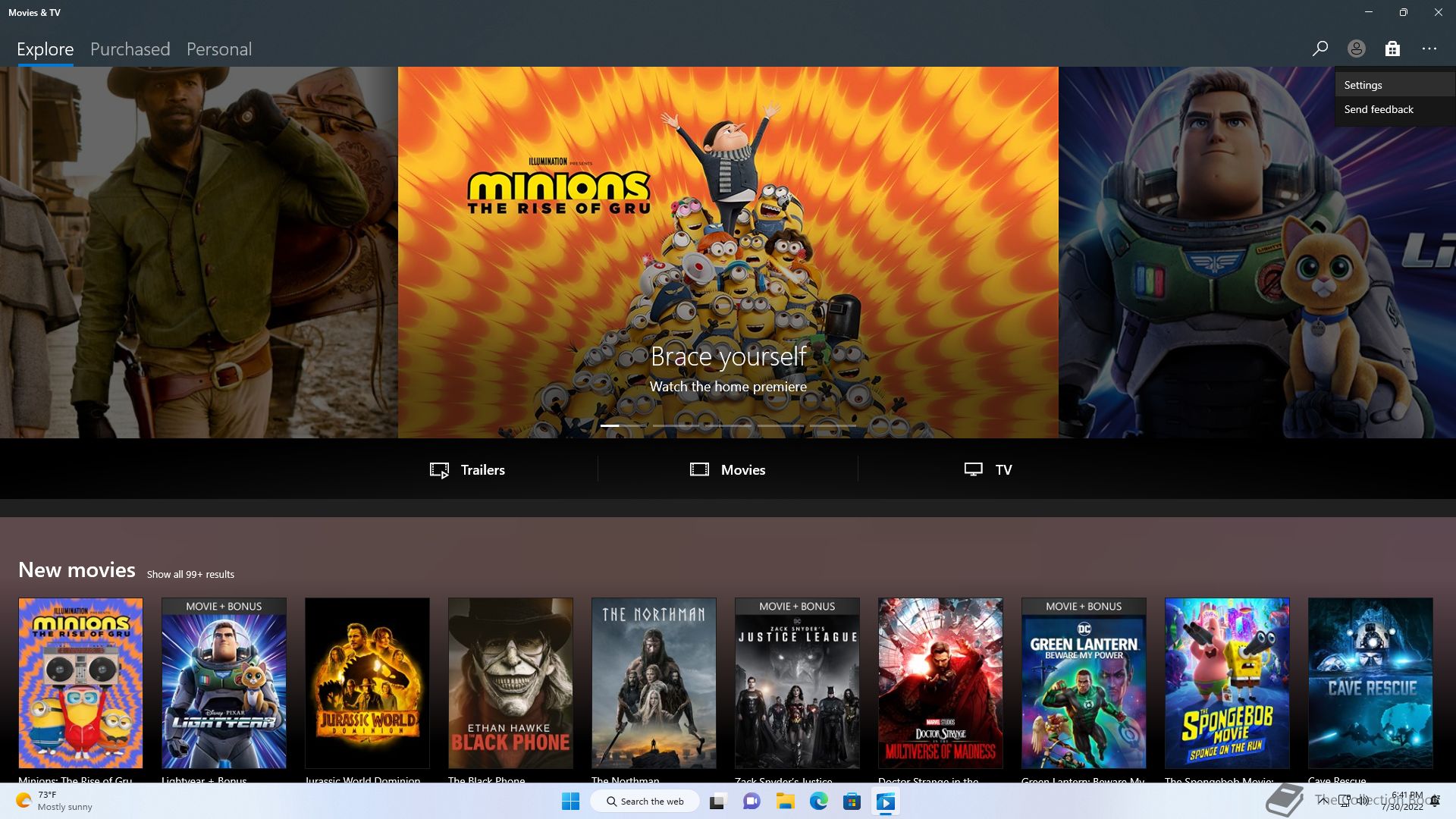Open the Jurassic World Dominion poster
The height and width of the screenshot is (819, 1456).
(x=367, y=683)
